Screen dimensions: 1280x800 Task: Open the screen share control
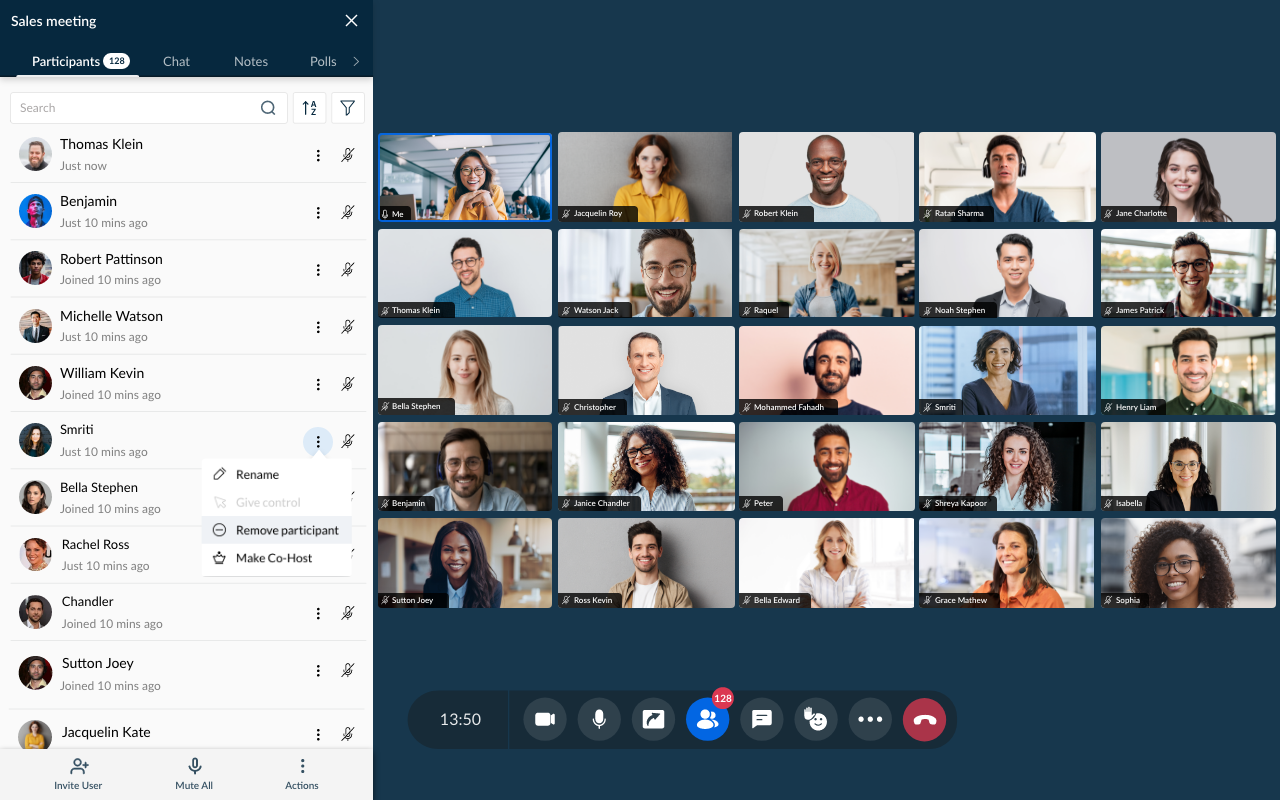[x=653, y=719]
